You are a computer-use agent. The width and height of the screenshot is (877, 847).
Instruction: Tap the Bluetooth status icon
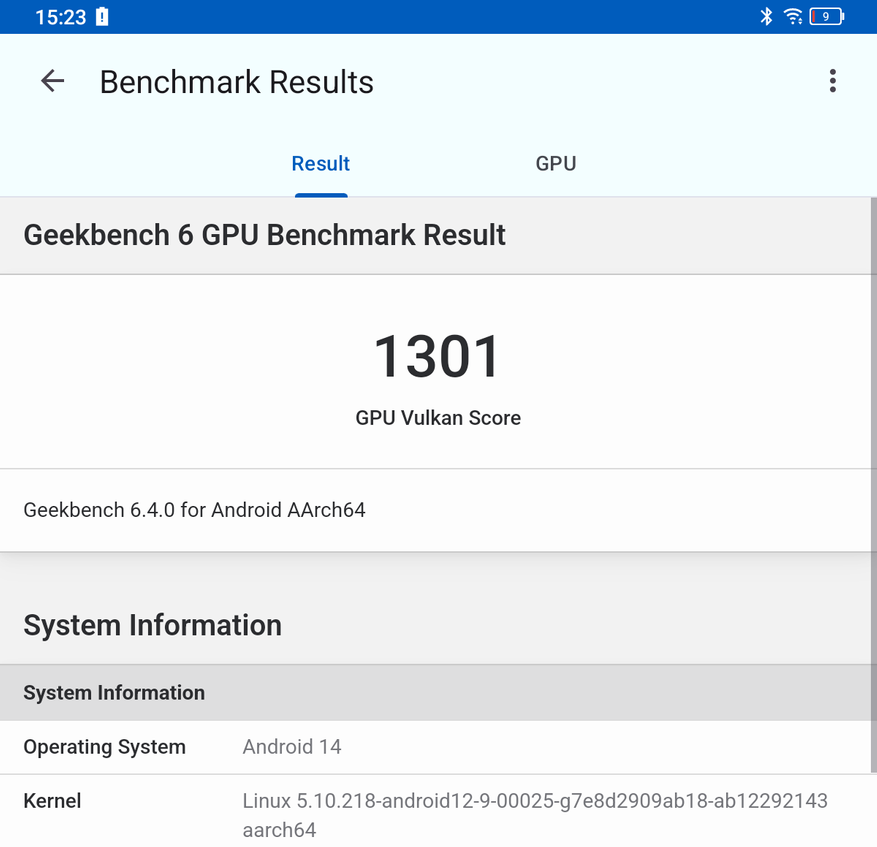tap(766, 16)
